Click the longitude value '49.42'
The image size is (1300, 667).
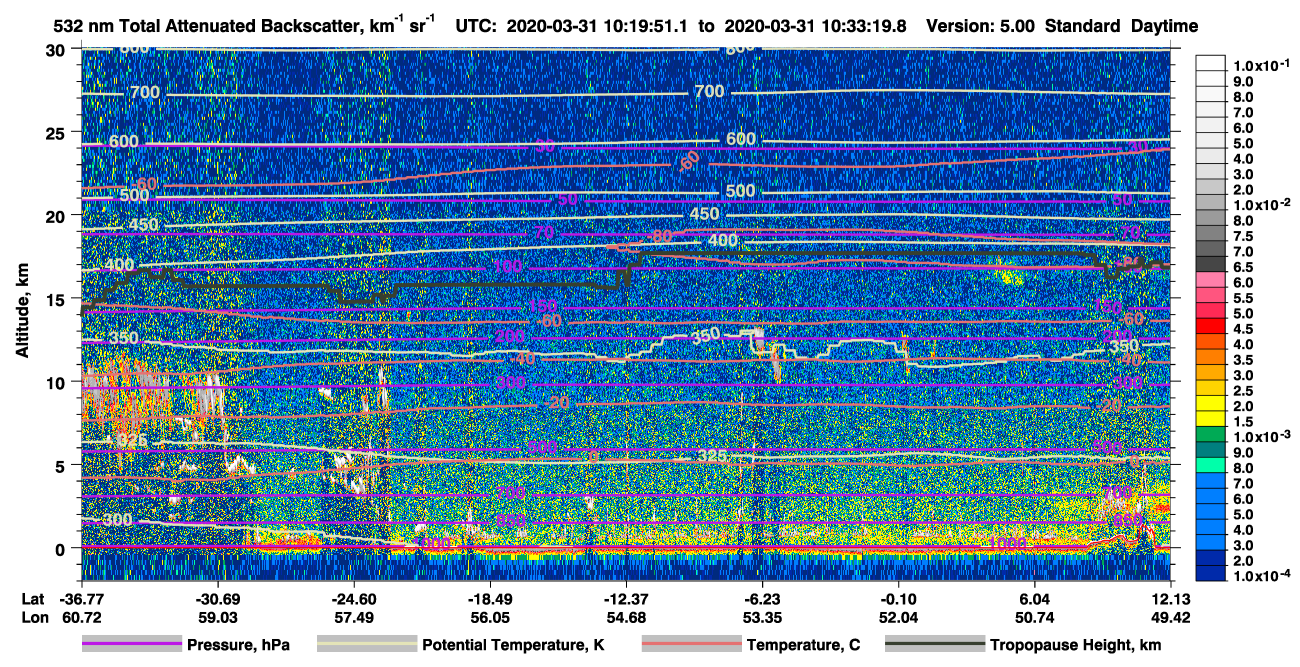[1170, 617]
